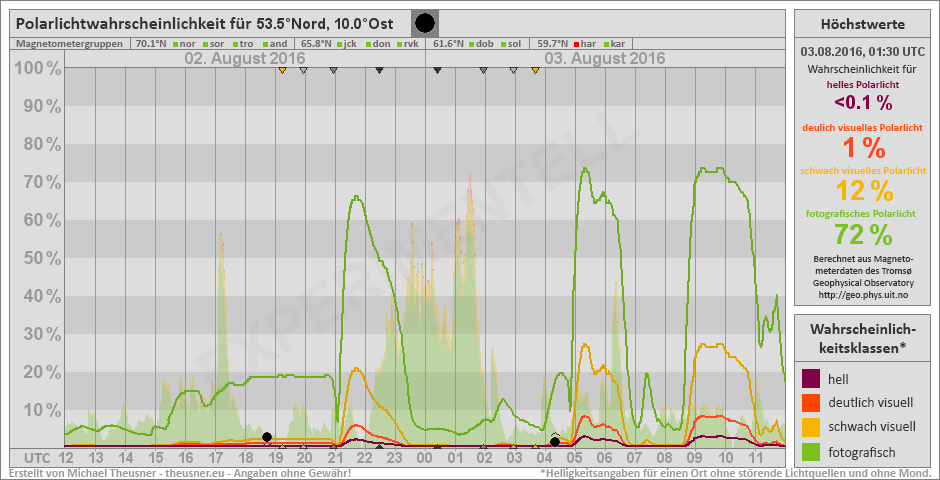
Task: Click the 59.7°N latitude group label
Action: pyautogui.click(x=552, y=44)
